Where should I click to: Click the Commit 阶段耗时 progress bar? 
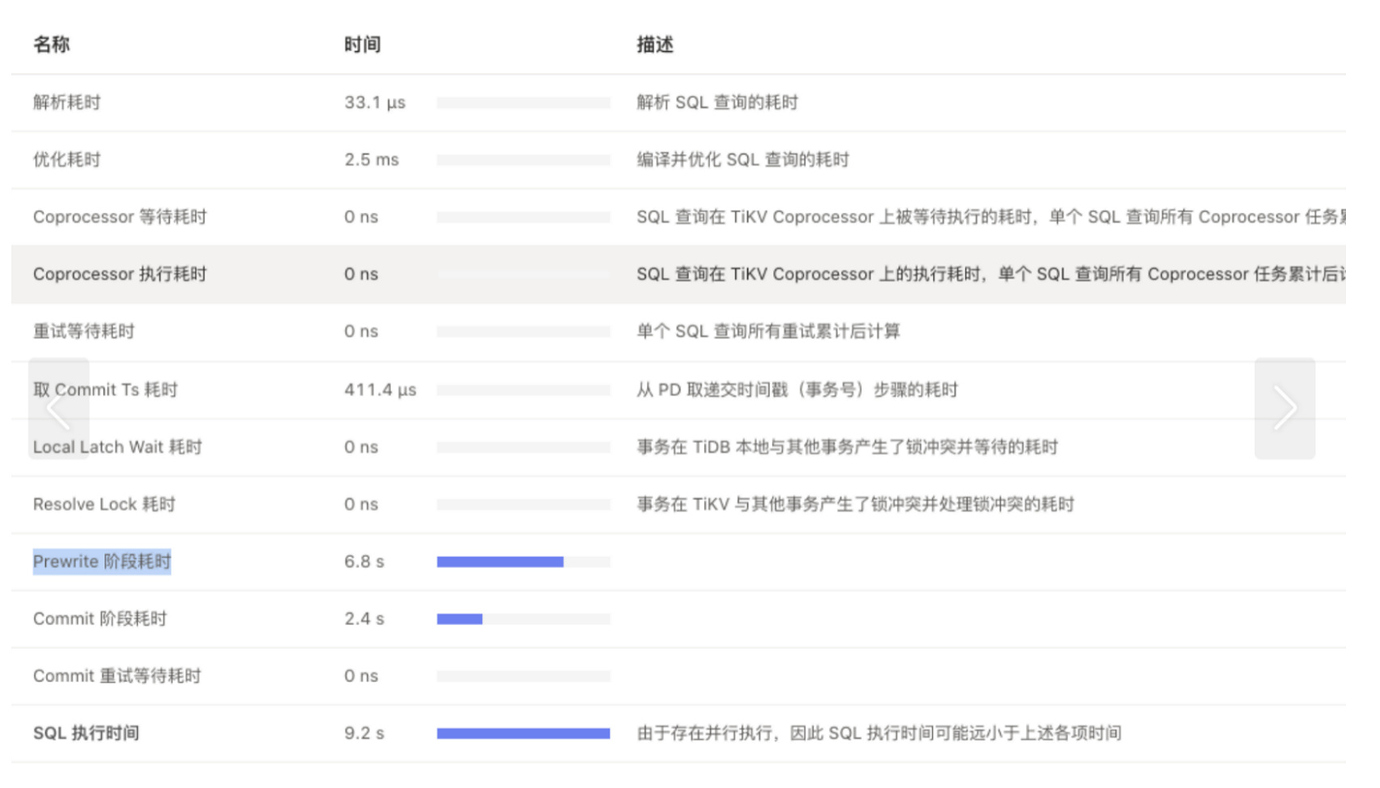[x=523, y=619]
